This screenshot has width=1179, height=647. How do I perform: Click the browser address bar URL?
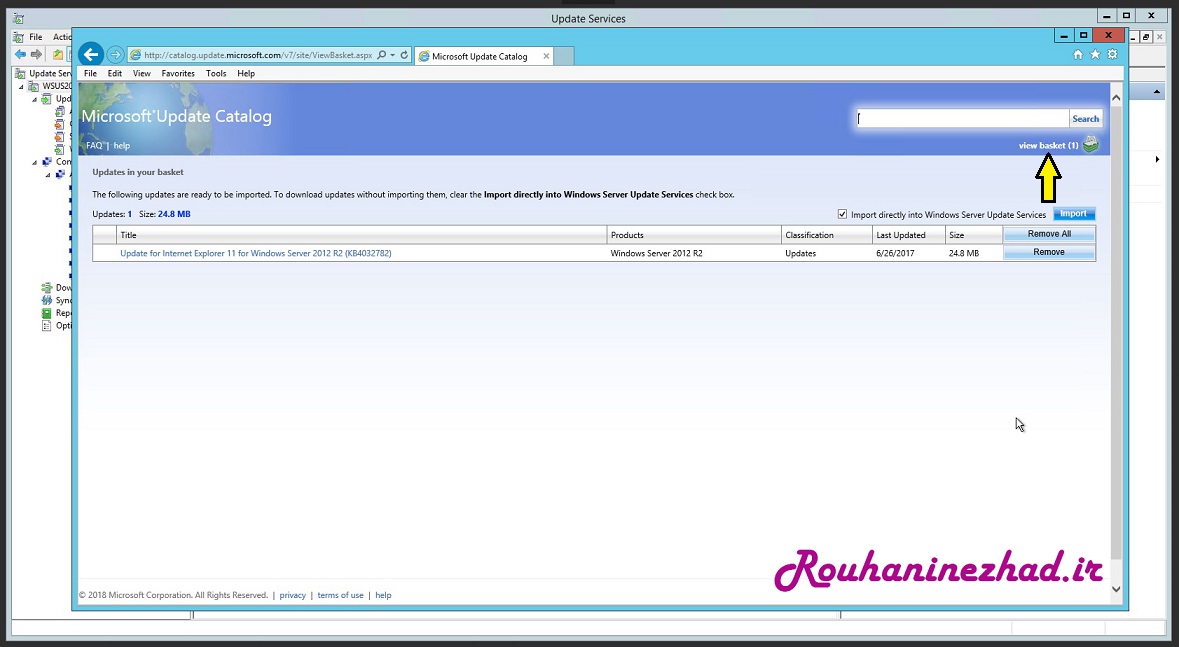pyautogui.click(x=258, y=55)
